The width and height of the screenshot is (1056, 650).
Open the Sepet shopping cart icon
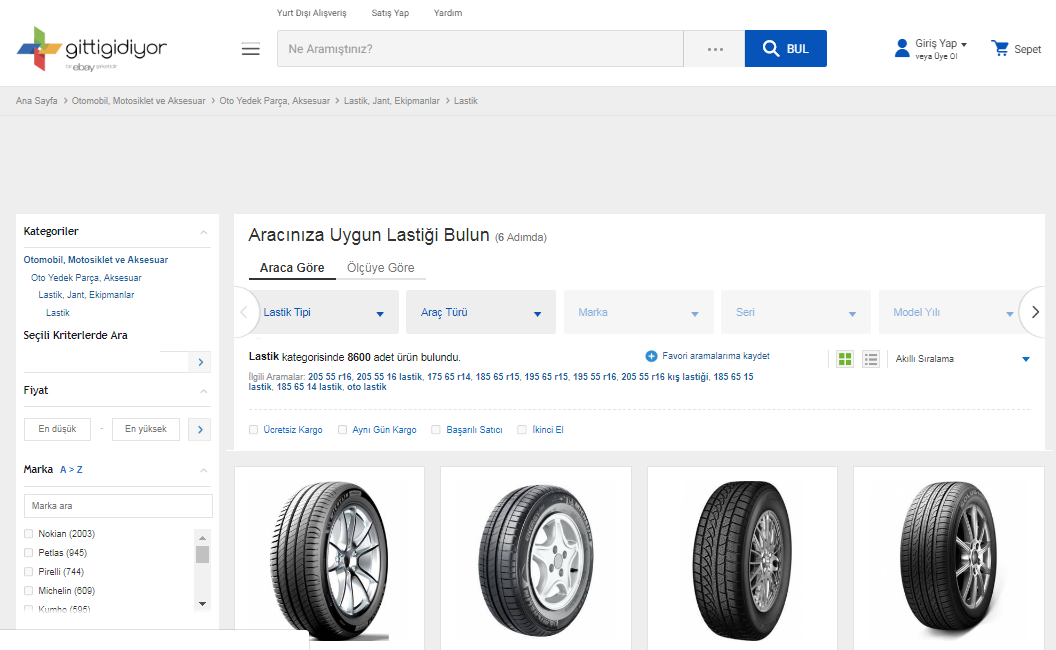pos(1000,48)
